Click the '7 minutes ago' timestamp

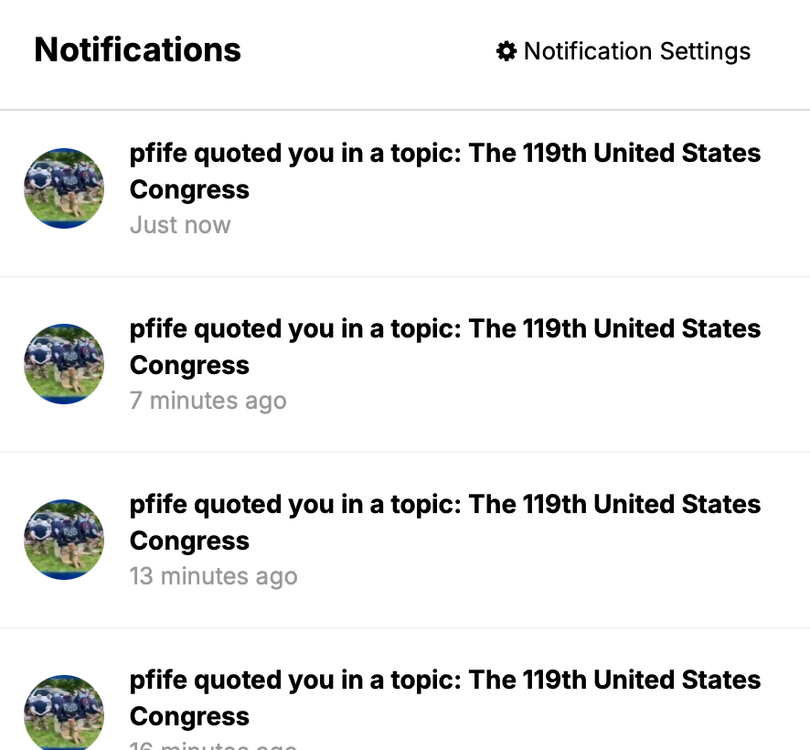[x=208, y=401]
